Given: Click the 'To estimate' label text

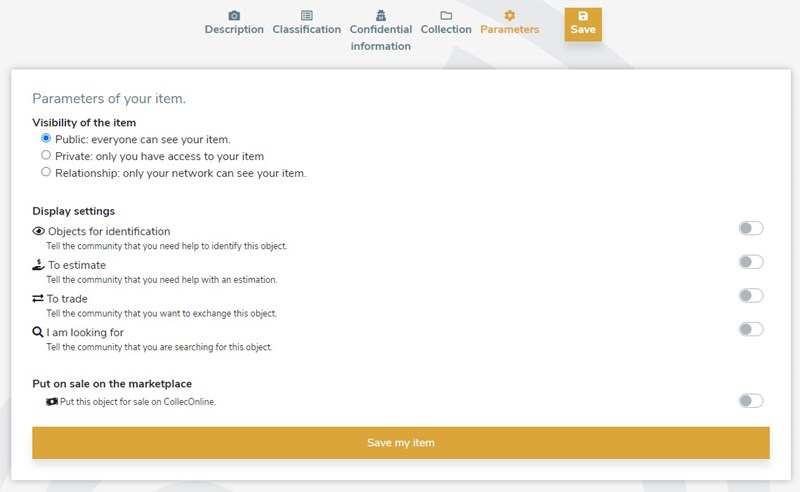Looking at the screenshot, I should pyautogui.click(x=77, y=265).
